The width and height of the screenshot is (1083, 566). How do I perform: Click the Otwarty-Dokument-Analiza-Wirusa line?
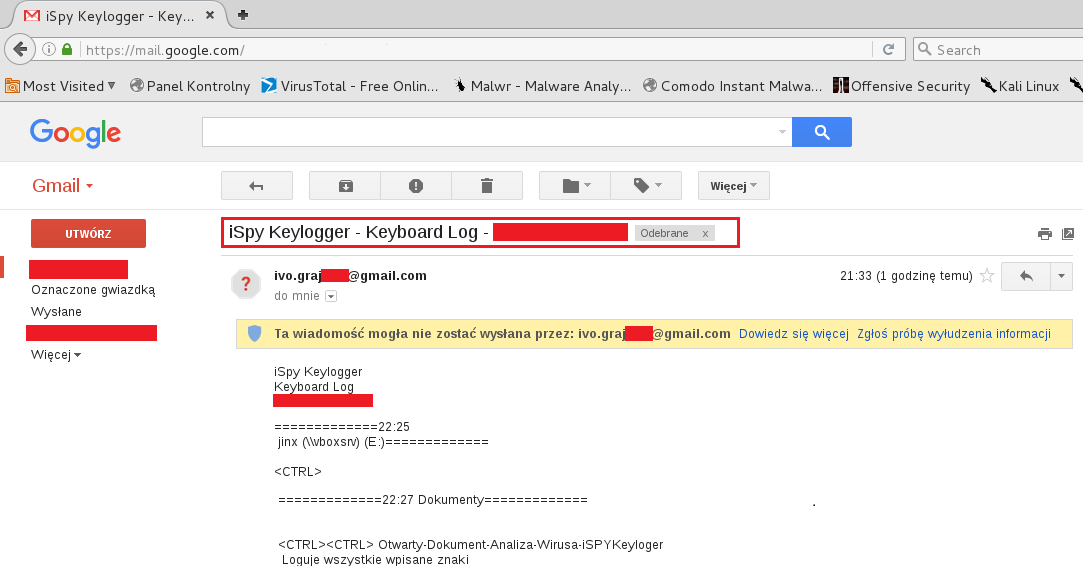click(471, 545)
